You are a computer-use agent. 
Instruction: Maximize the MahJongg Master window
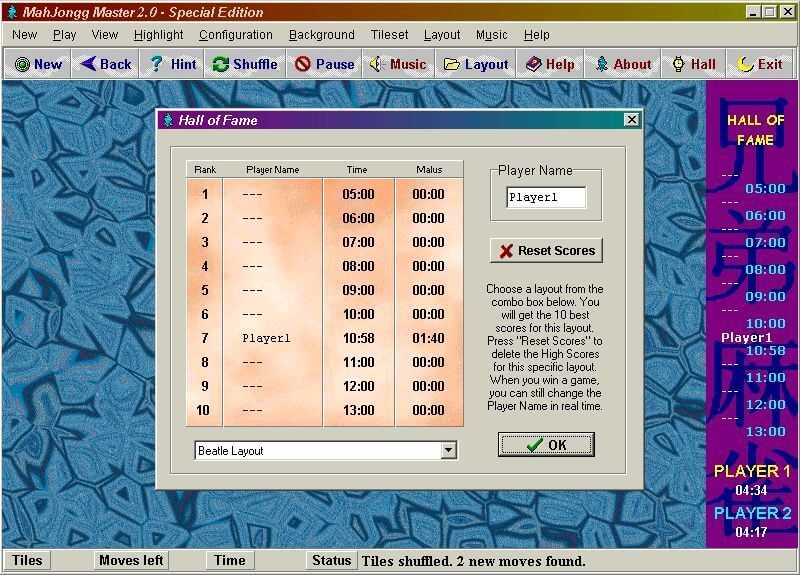769,11
